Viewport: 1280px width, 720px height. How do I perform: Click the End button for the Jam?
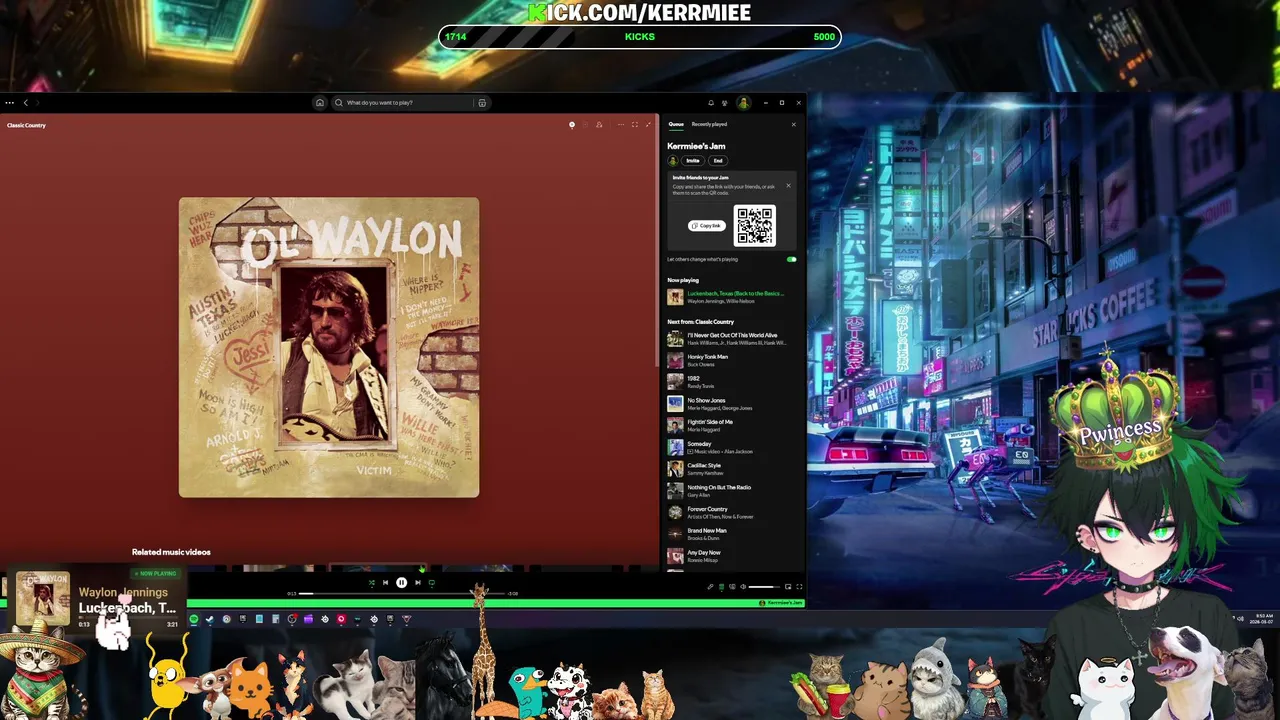point(718,160)
